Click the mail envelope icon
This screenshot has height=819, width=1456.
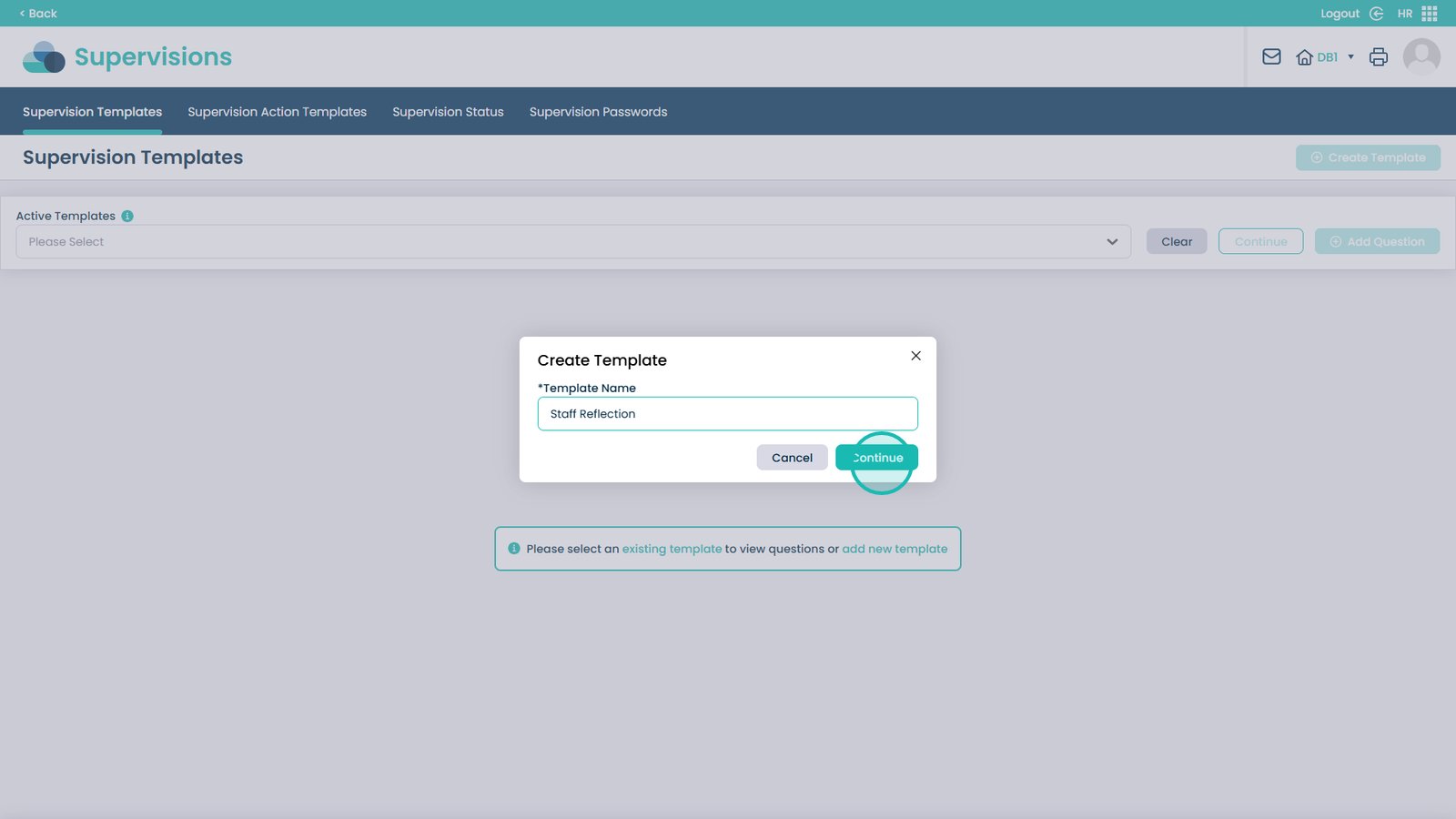1271,57
